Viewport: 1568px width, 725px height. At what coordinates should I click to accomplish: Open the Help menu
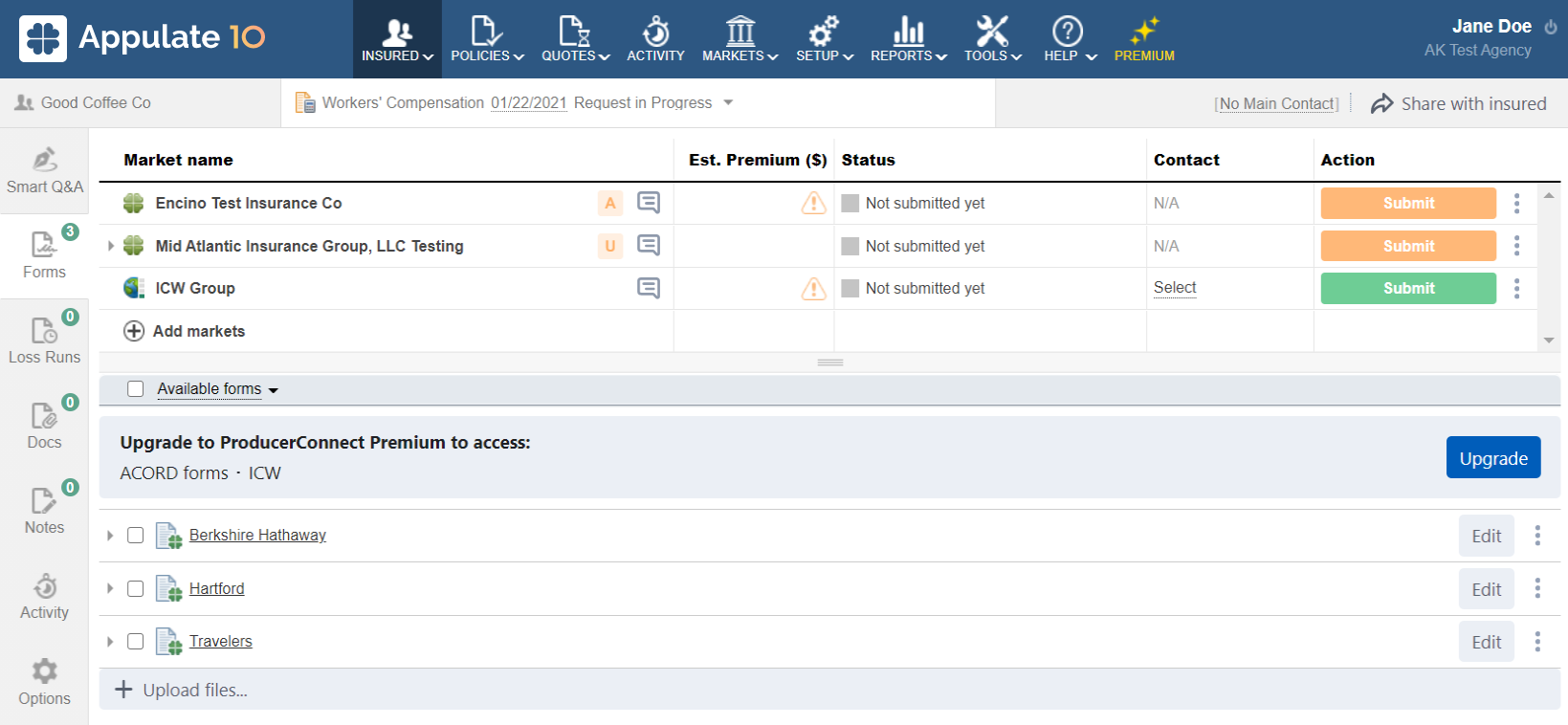click(x=1070, y=39)
